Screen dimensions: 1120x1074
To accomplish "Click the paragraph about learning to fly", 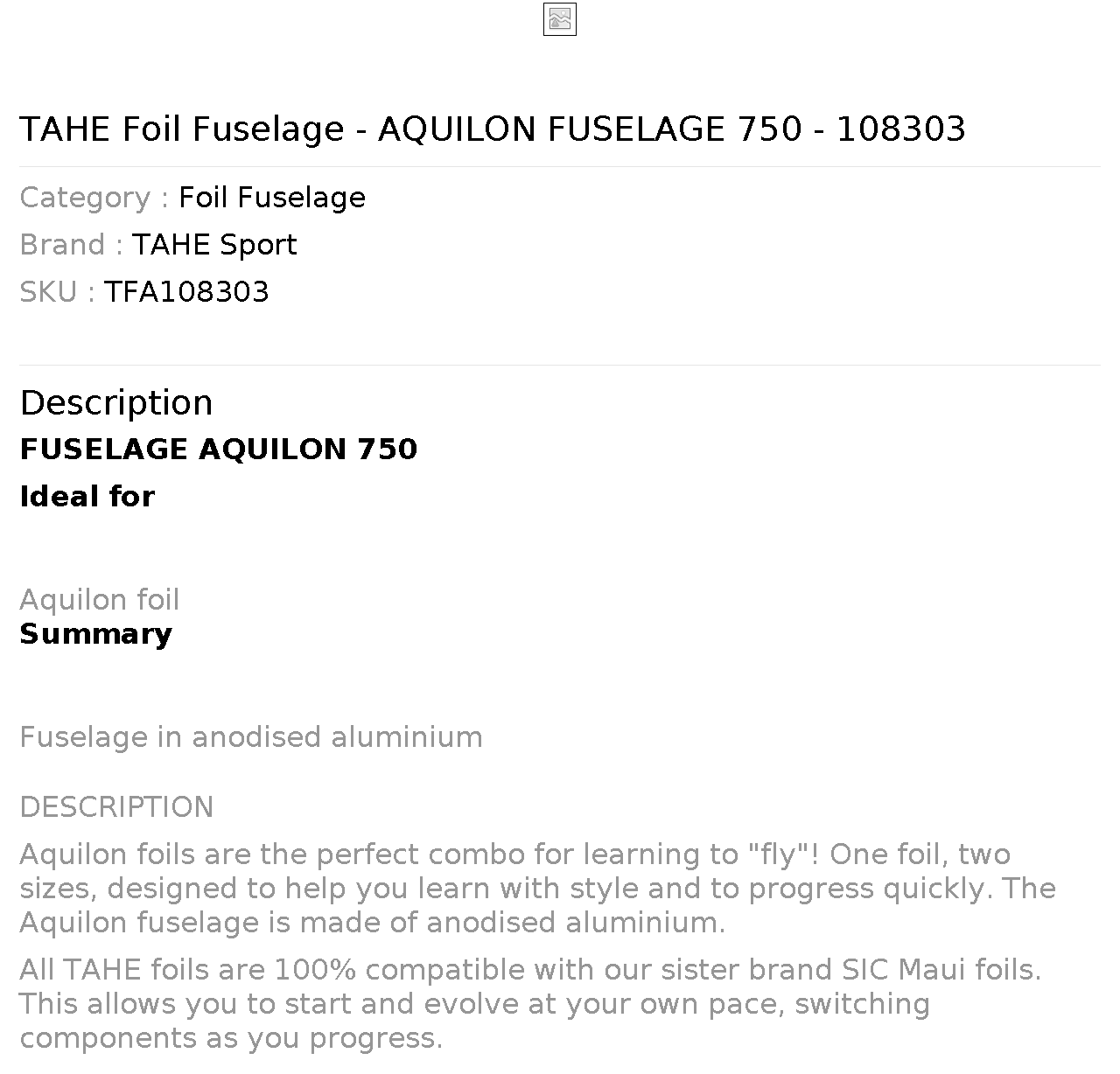I will coord(537,889).
